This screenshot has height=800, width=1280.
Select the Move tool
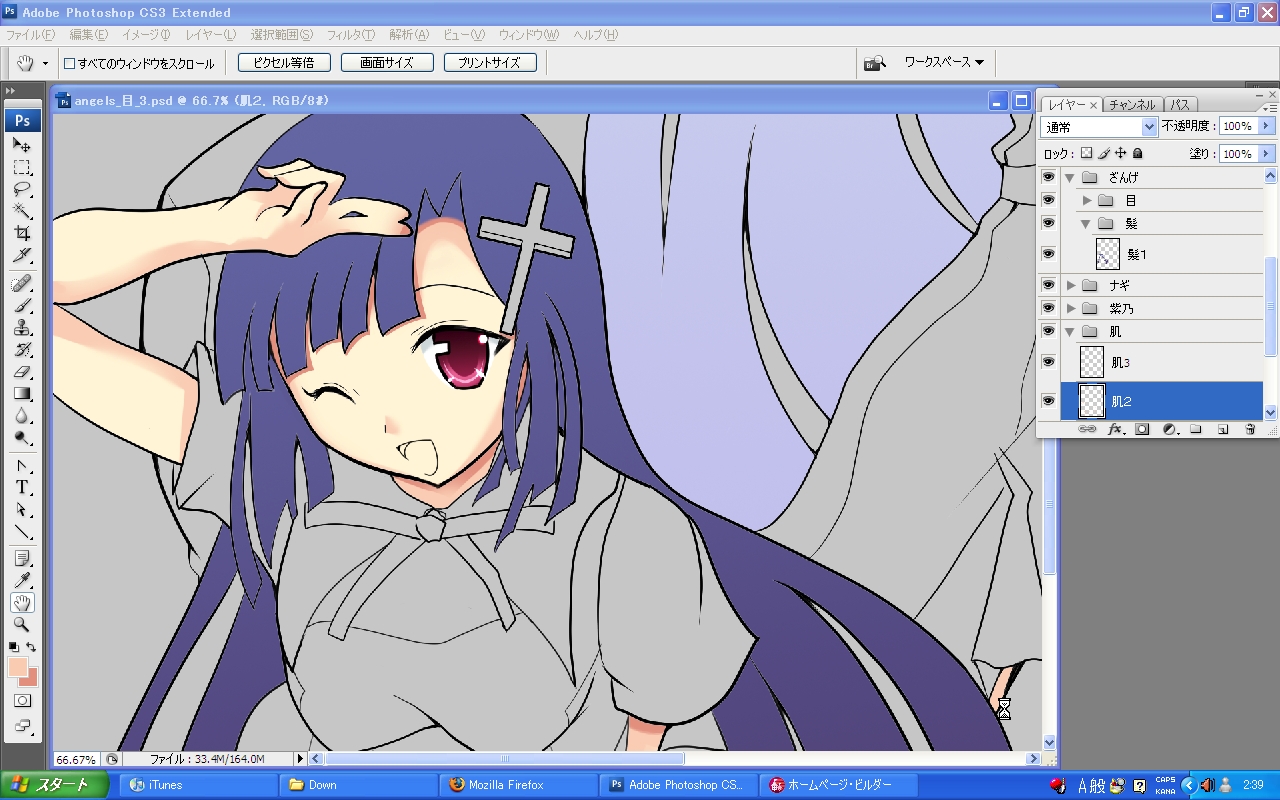(22, 145)
